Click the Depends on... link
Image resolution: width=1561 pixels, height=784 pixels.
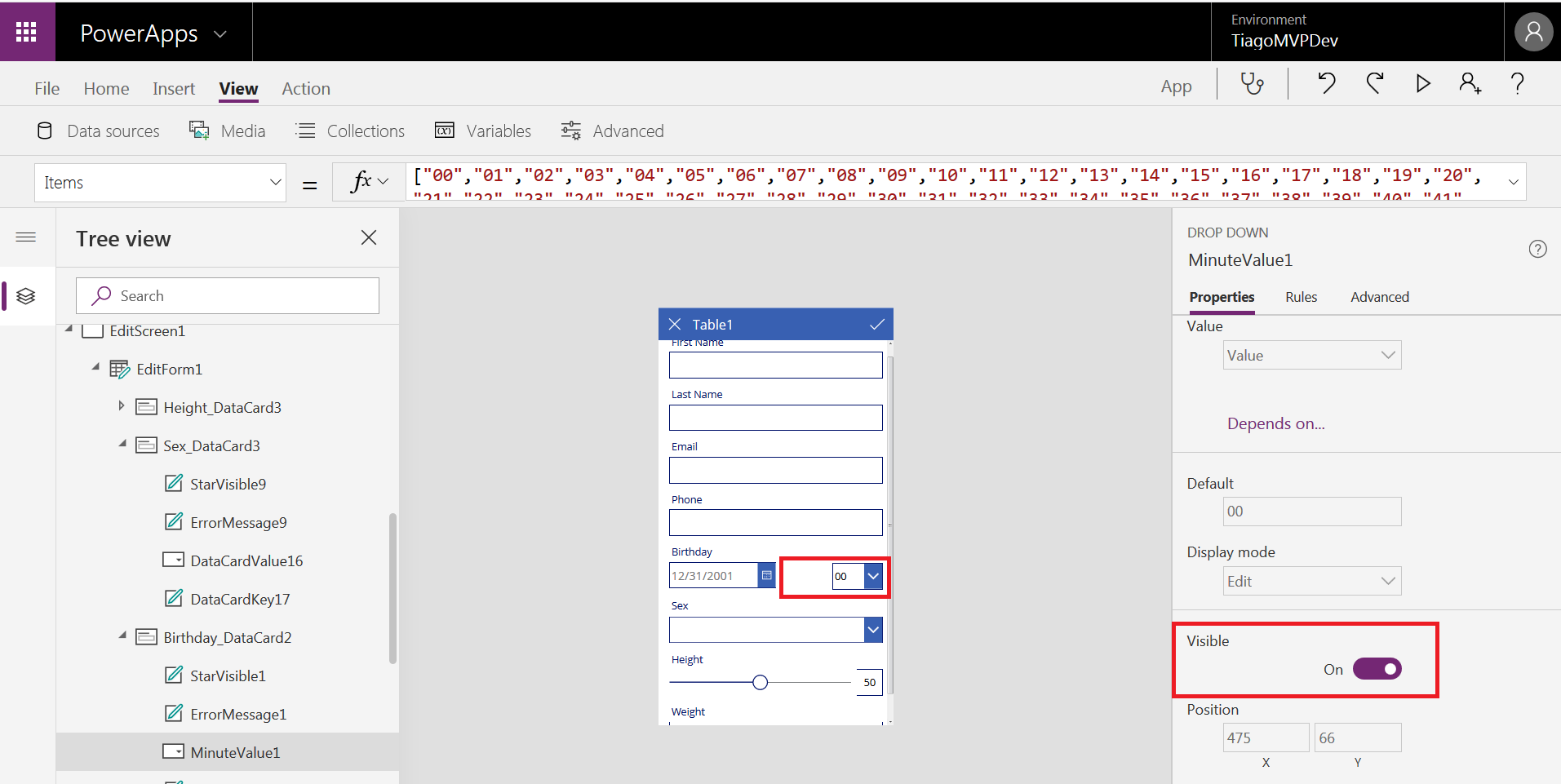1275,423
